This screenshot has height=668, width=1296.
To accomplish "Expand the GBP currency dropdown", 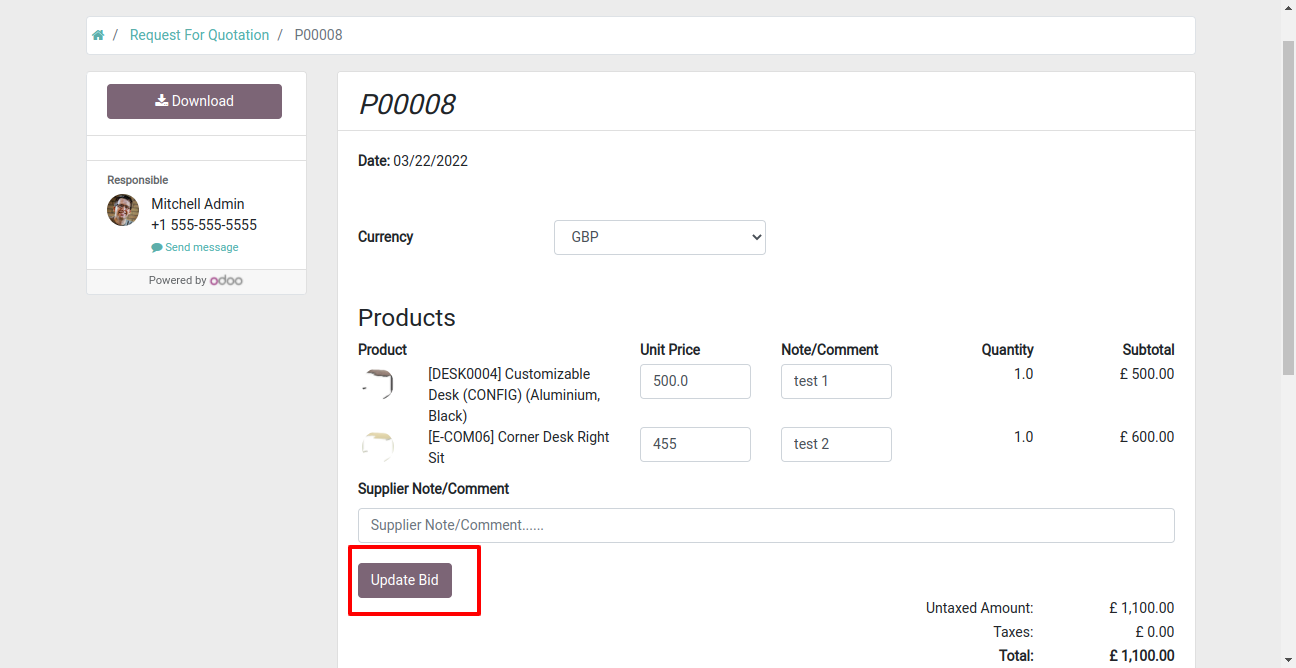I will click(x=660, y=238).
